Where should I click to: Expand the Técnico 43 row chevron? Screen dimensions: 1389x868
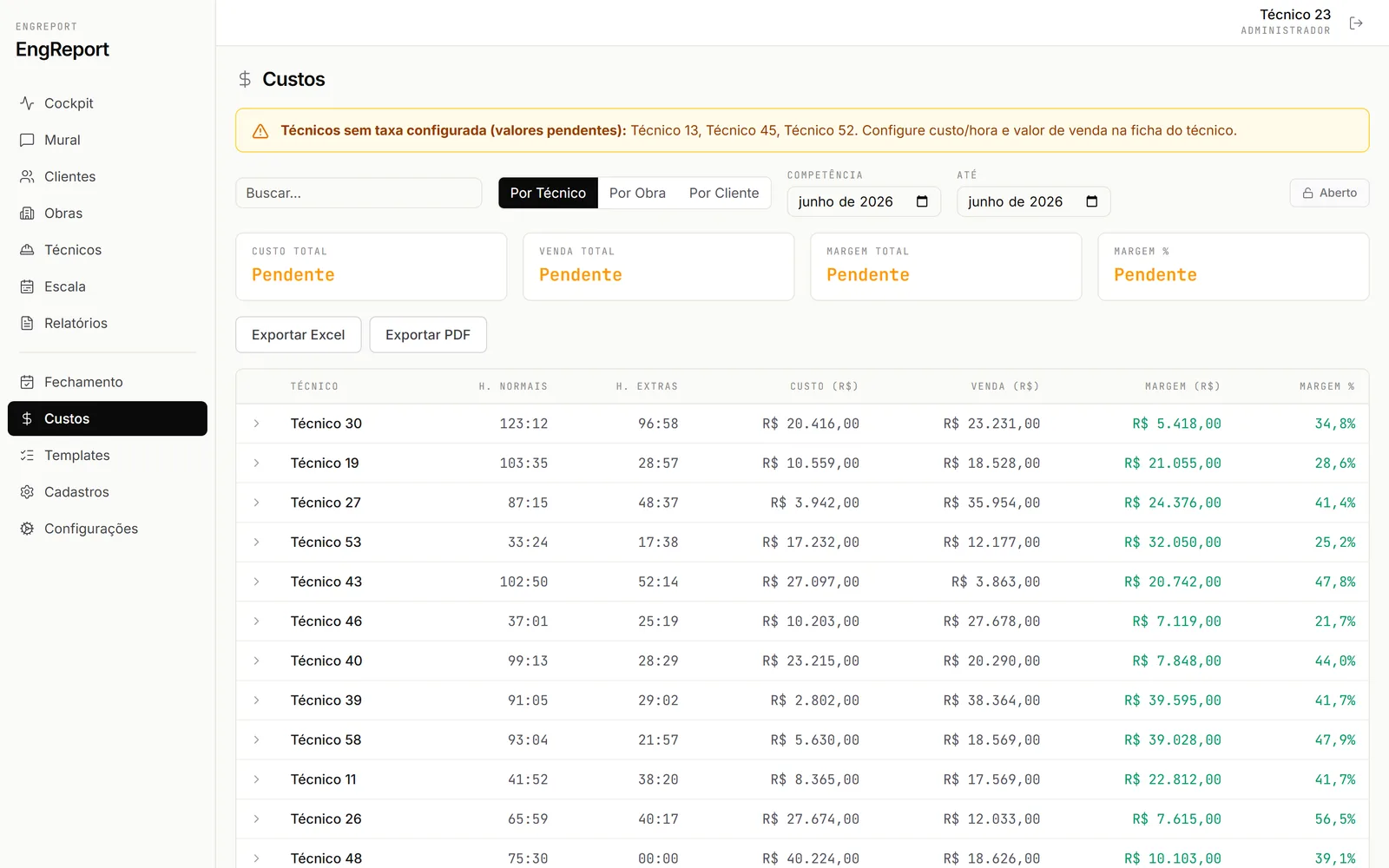[x=256, y=582]
